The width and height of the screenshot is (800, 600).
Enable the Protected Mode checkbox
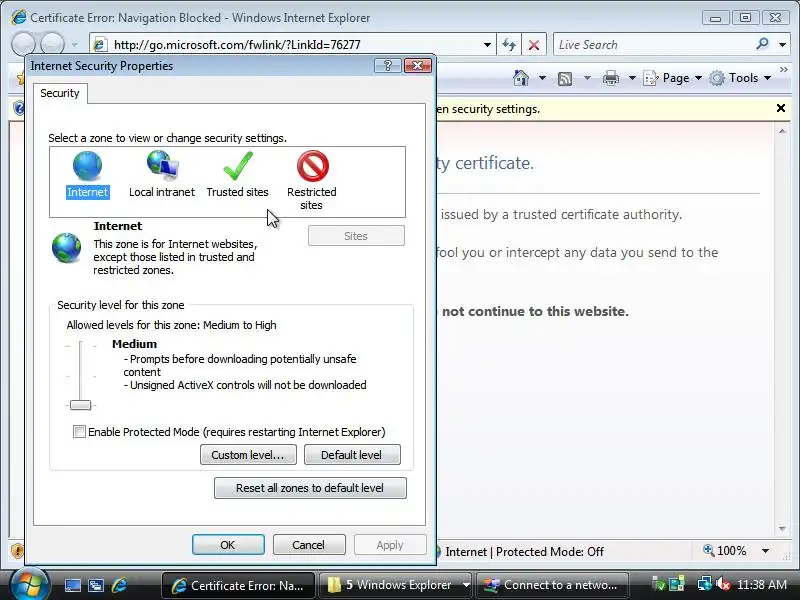click(x=79, y=432)
